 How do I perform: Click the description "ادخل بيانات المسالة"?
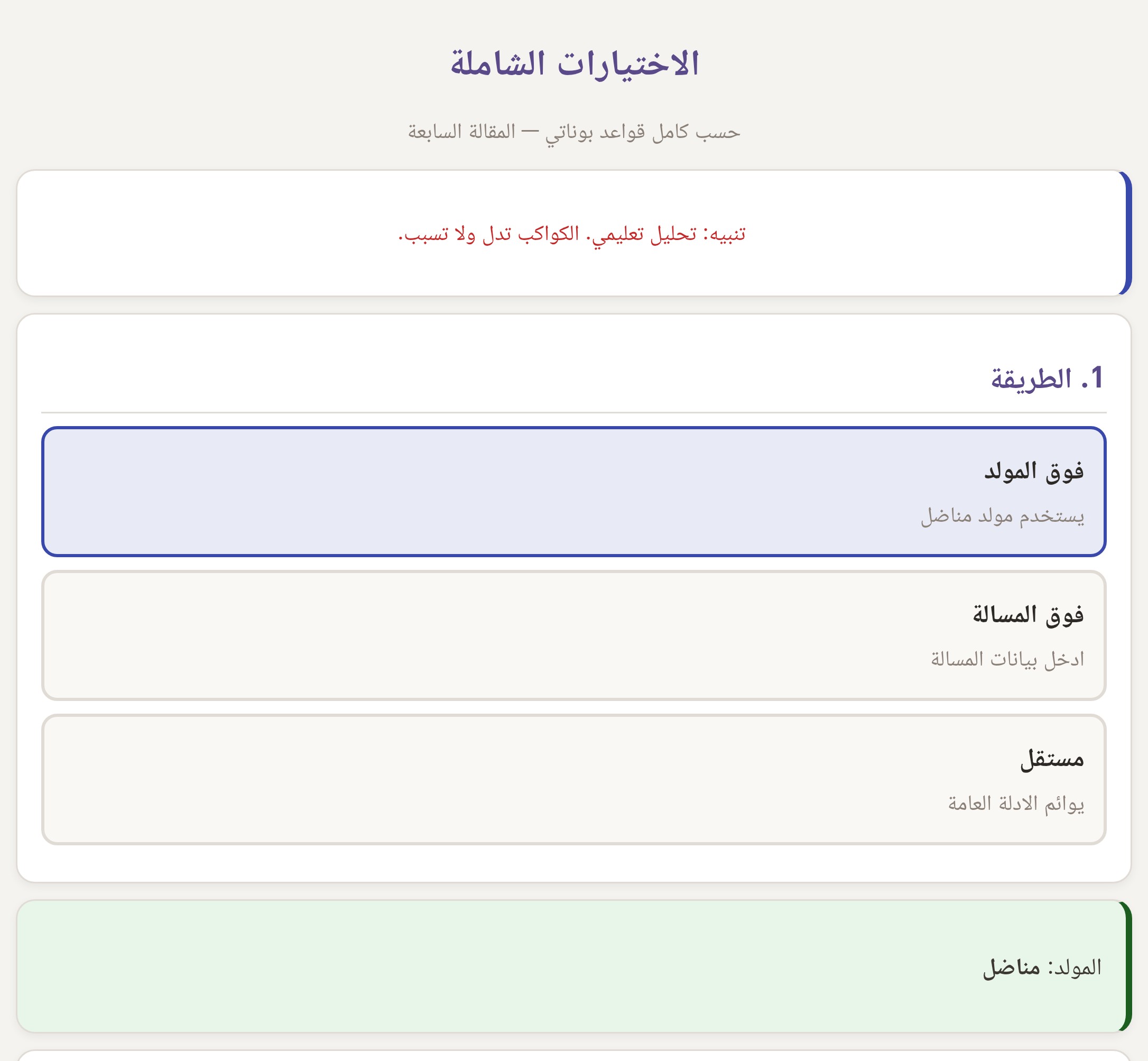1007,659
